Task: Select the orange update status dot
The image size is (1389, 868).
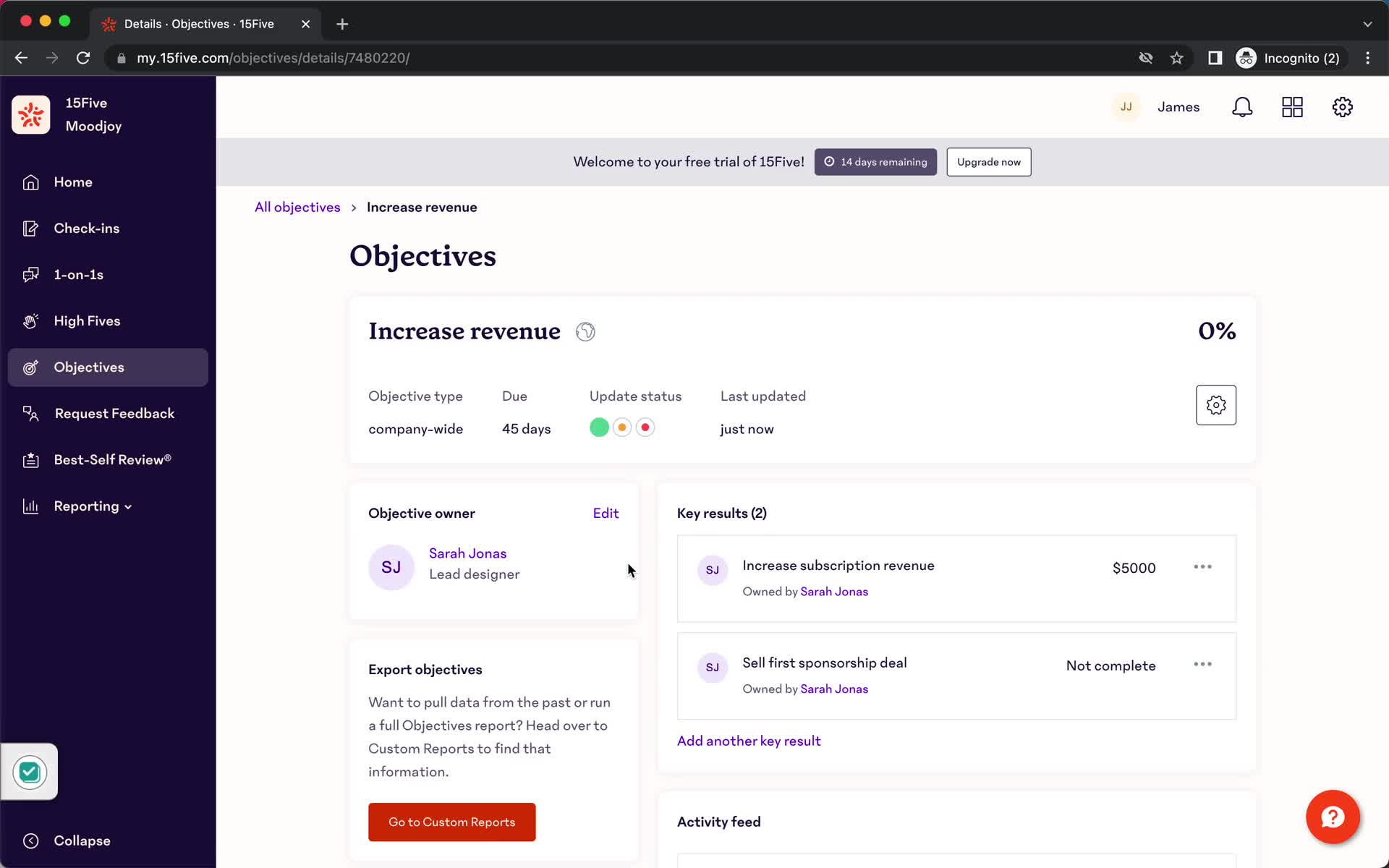Action: [622, 428]
